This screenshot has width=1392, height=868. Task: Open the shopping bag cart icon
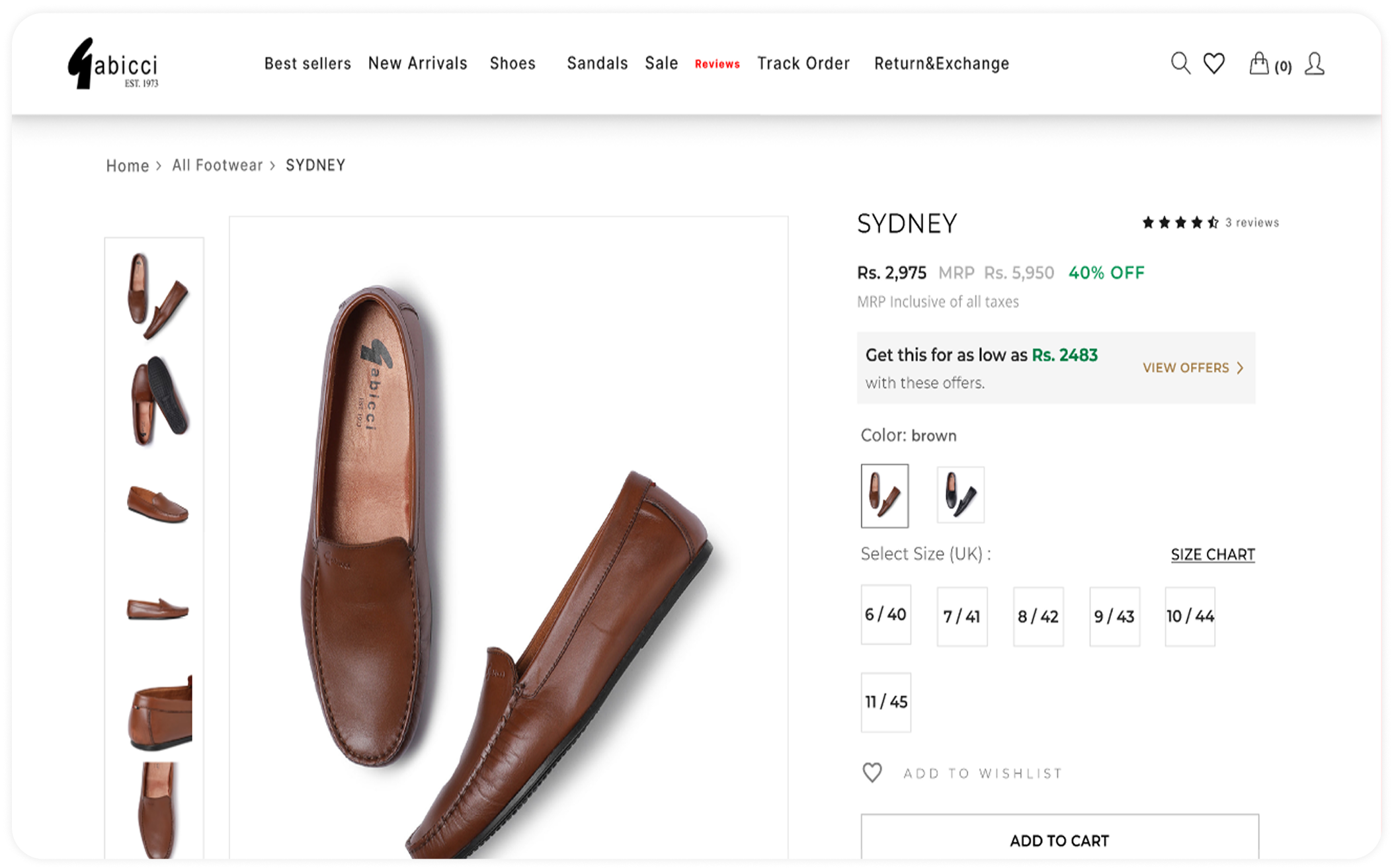(x=1258, y=63)
